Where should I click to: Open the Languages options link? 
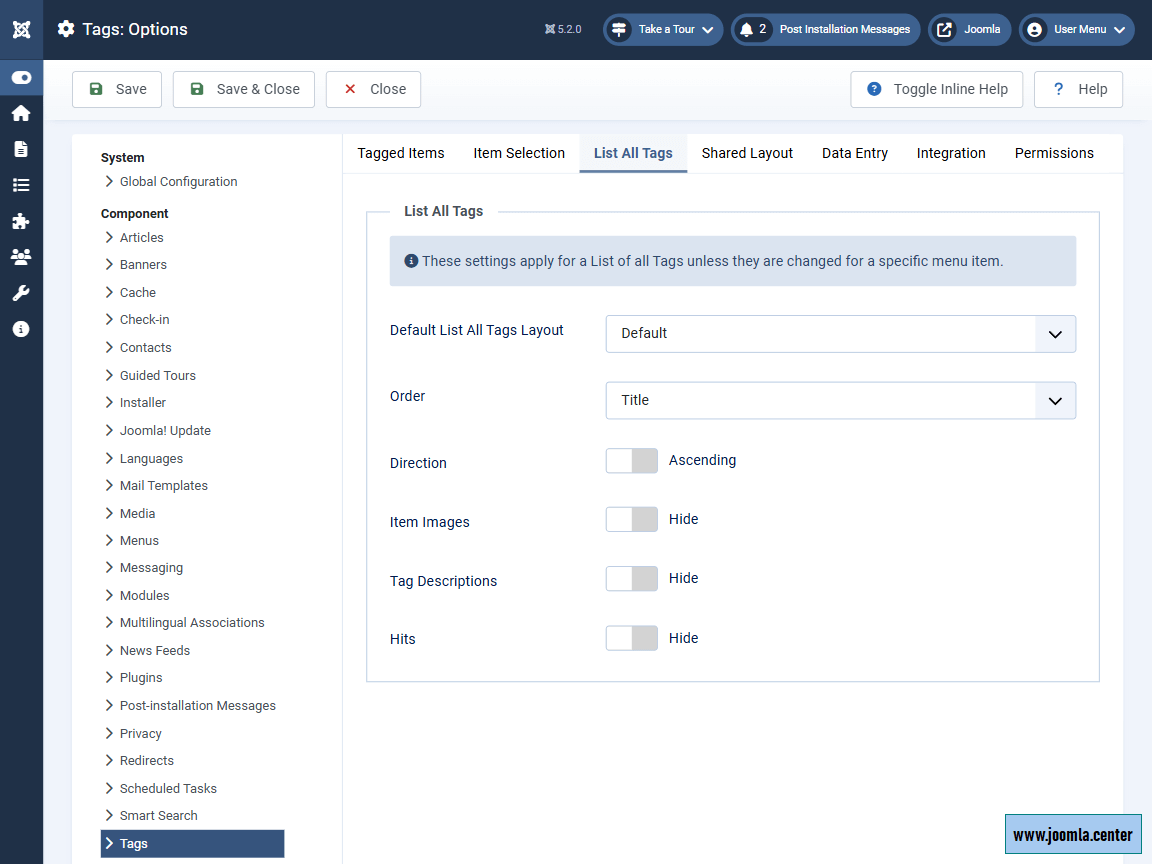coord(151,458)
